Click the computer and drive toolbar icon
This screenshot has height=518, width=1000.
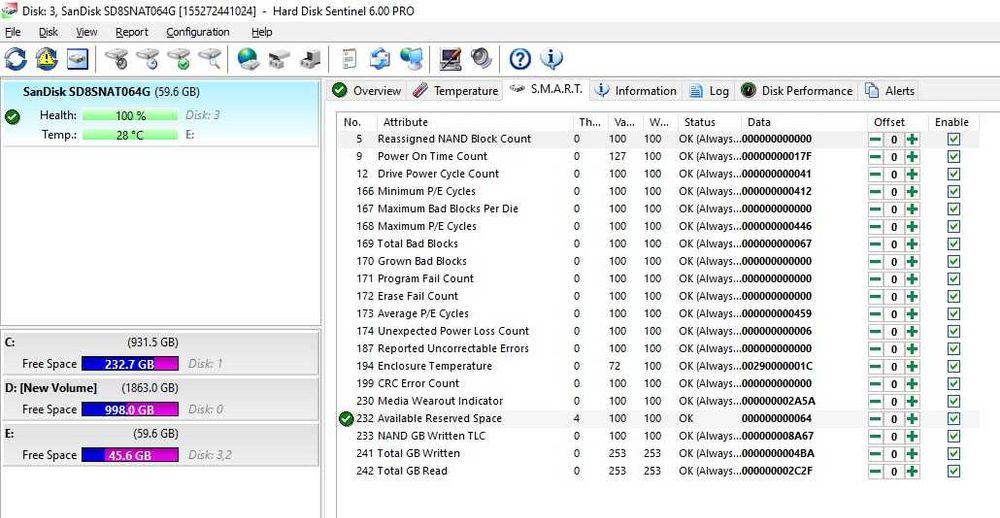tap(311, 59)
